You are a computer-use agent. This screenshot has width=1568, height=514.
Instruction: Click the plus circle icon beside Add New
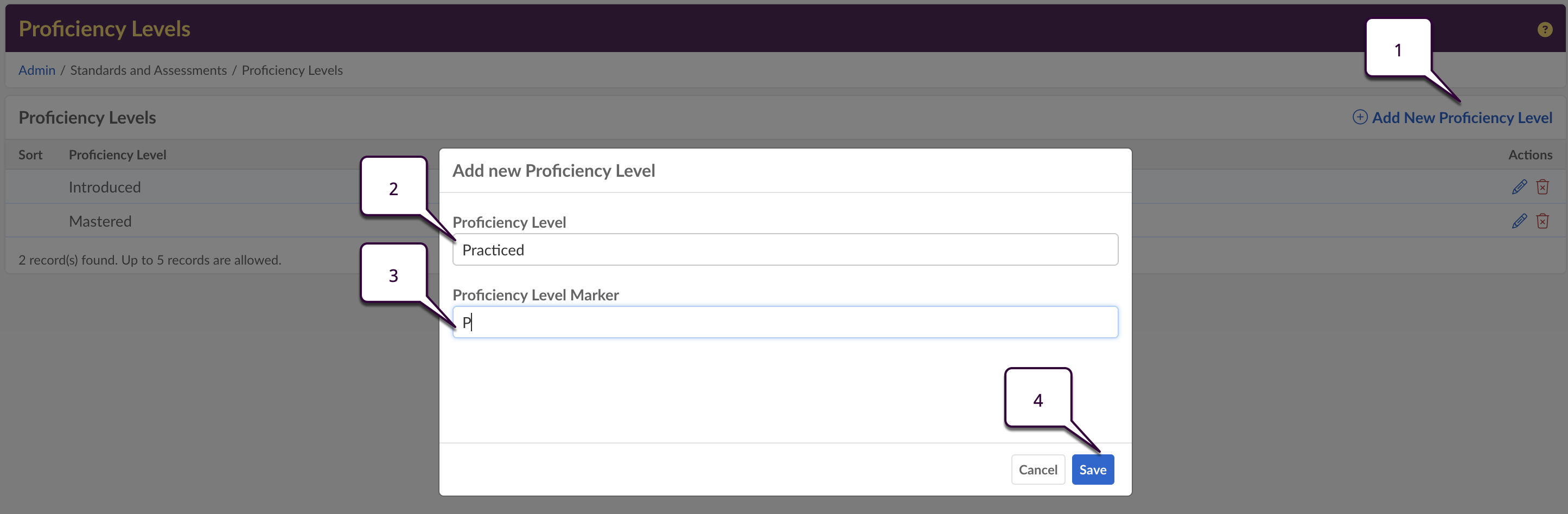click(x=1359, y=118)
